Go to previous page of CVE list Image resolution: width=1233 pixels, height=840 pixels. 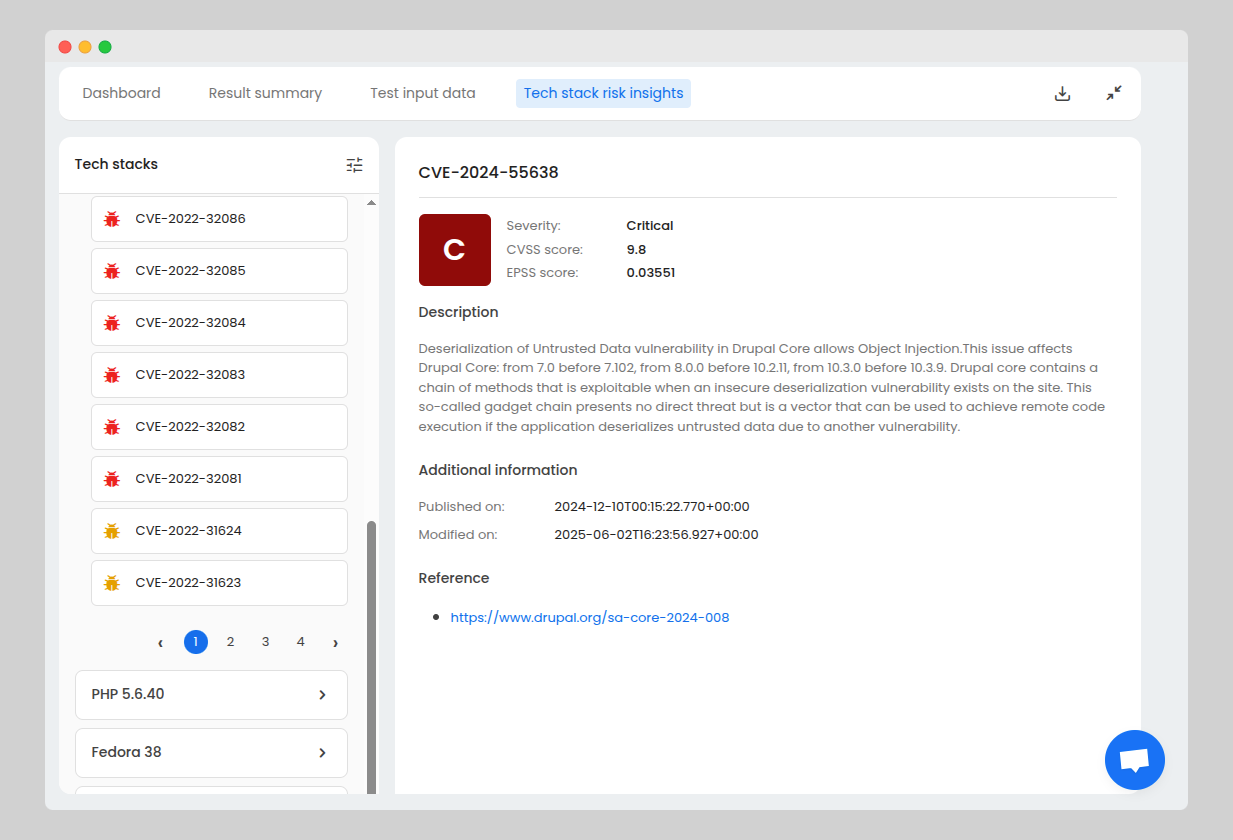160,642
